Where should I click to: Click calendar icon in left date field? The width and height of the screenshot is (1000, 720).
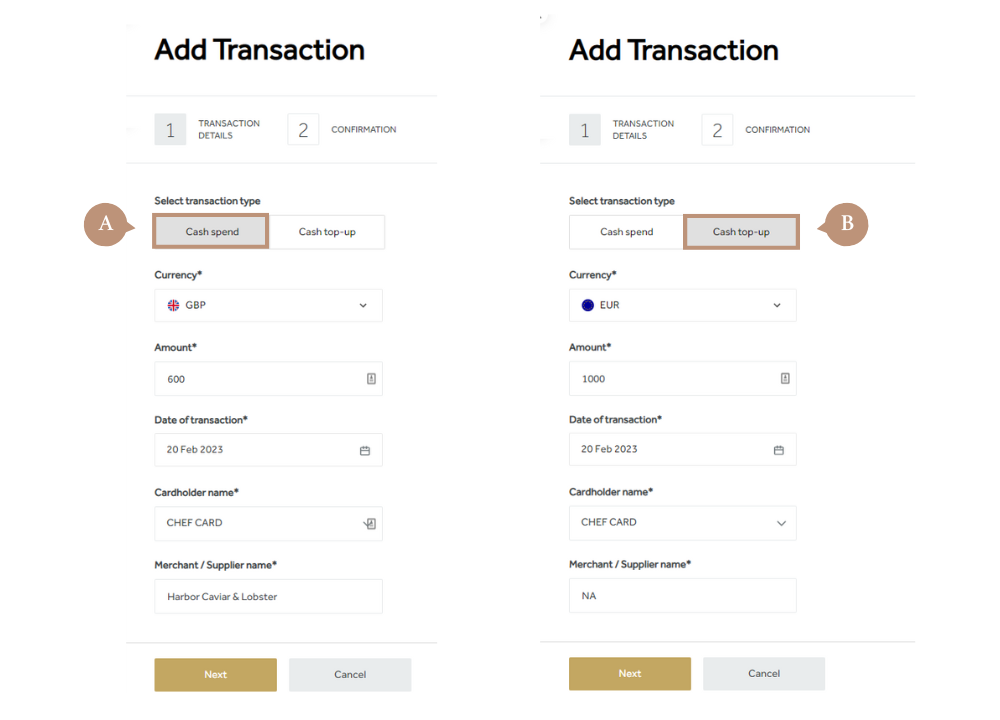click(x=365, y=451)
